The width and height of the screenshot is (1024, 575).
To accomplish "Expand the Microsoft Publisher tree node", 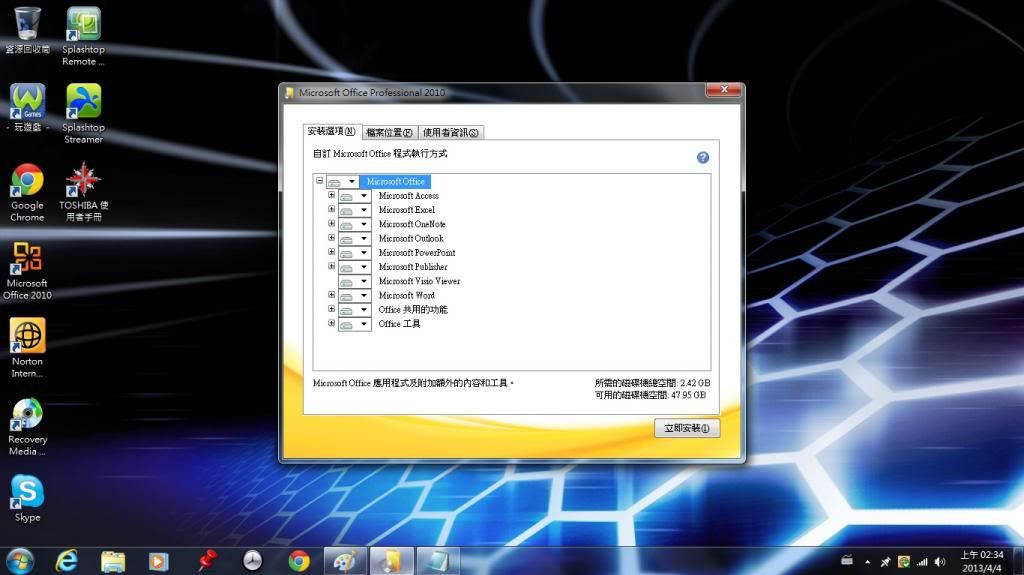I will 331,266.
